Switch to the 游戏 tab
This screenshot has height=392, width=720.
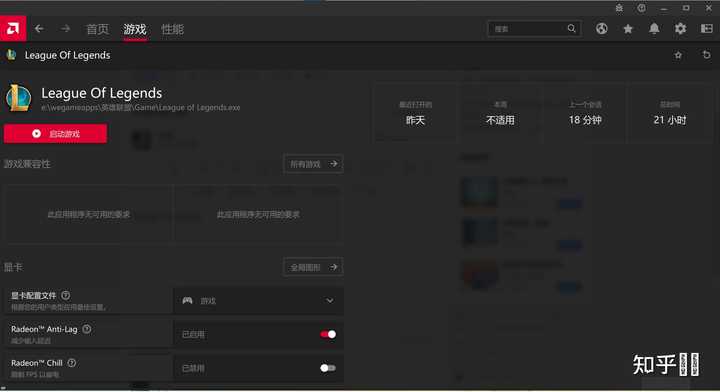point(135,29)
